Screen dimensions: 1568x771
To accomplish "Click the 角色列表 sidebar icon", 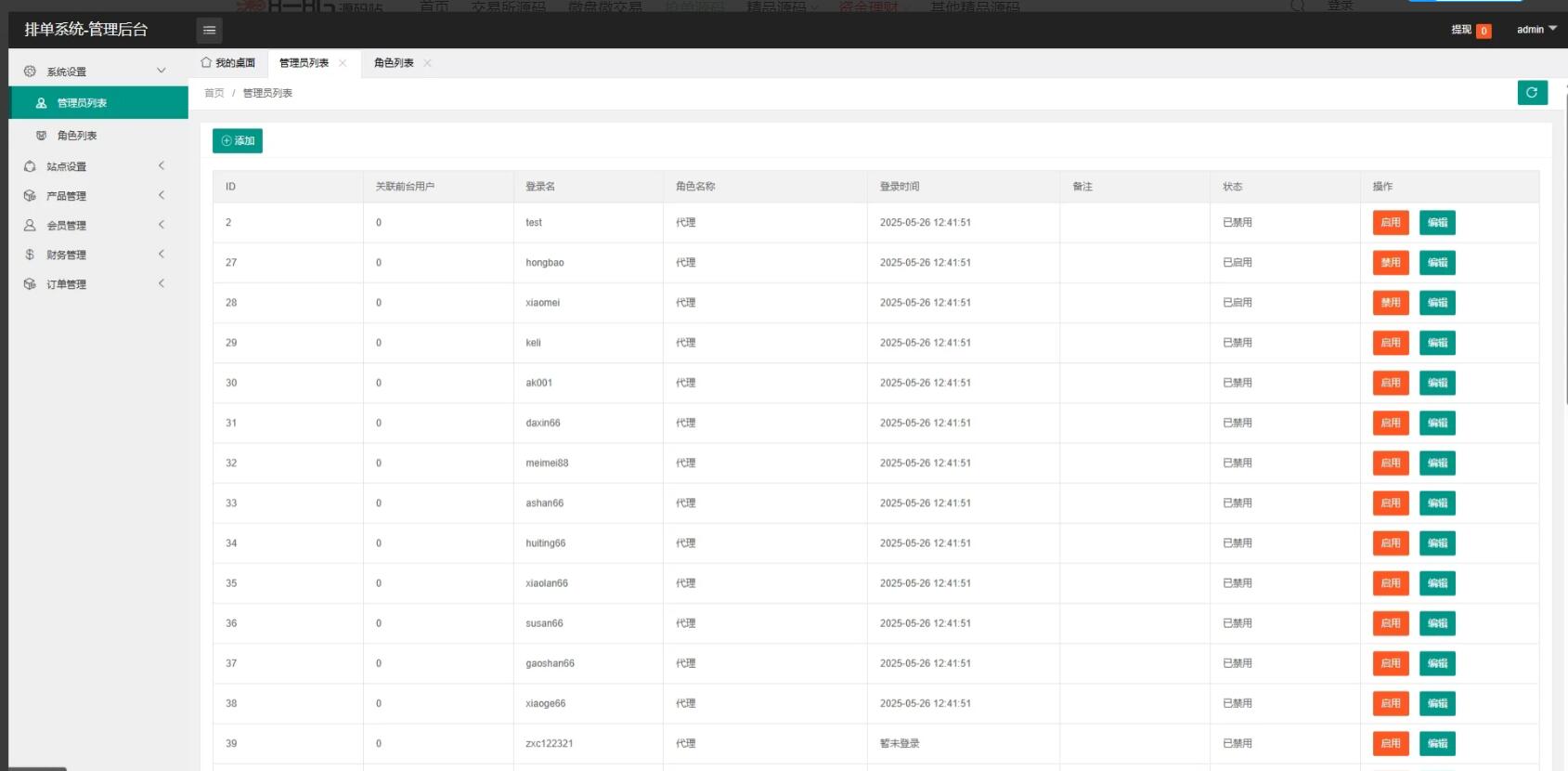I will click(41, 136).
